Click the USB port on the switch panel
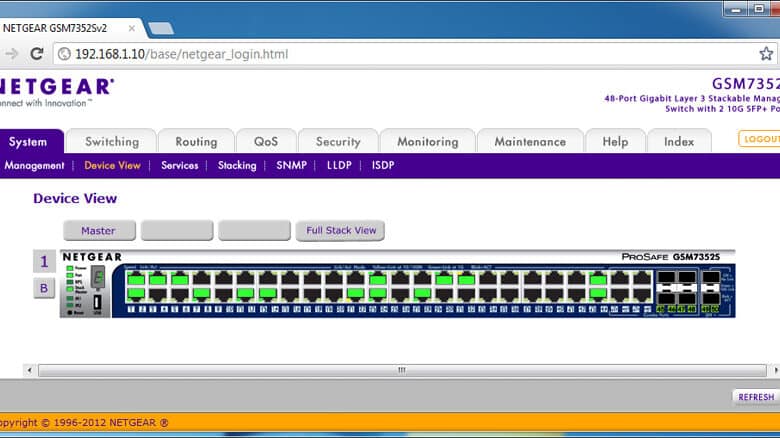Image resolution: width=780 pixels, height=438 pixels. pos(98,302)
